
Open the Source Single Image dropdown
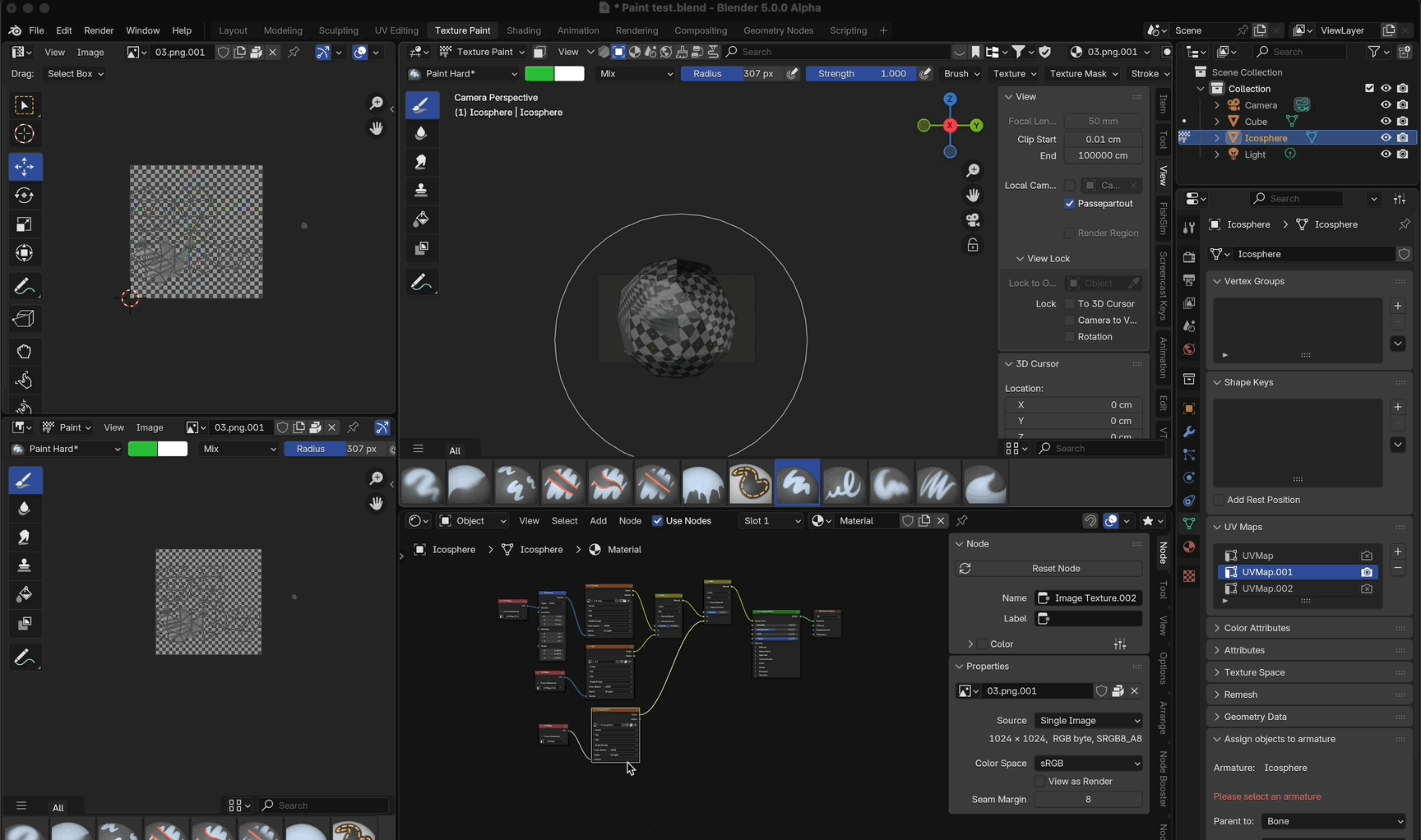pyautogui.click(x=1089, y=721)
